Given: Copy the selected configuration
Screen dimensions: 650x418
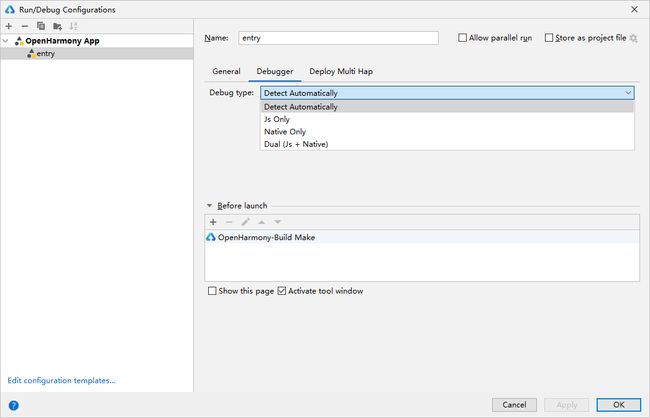Looking at the screenshot, I should [41, 26].
